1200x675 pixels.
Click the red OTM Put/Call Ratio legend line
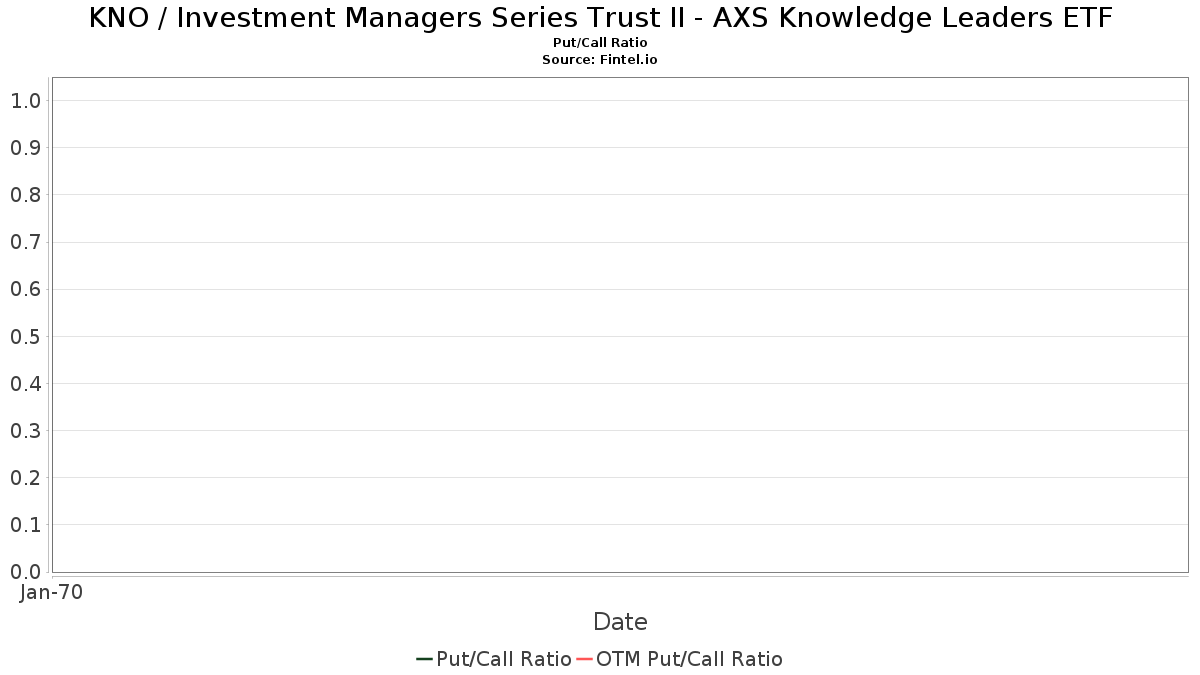click(585, 659)
